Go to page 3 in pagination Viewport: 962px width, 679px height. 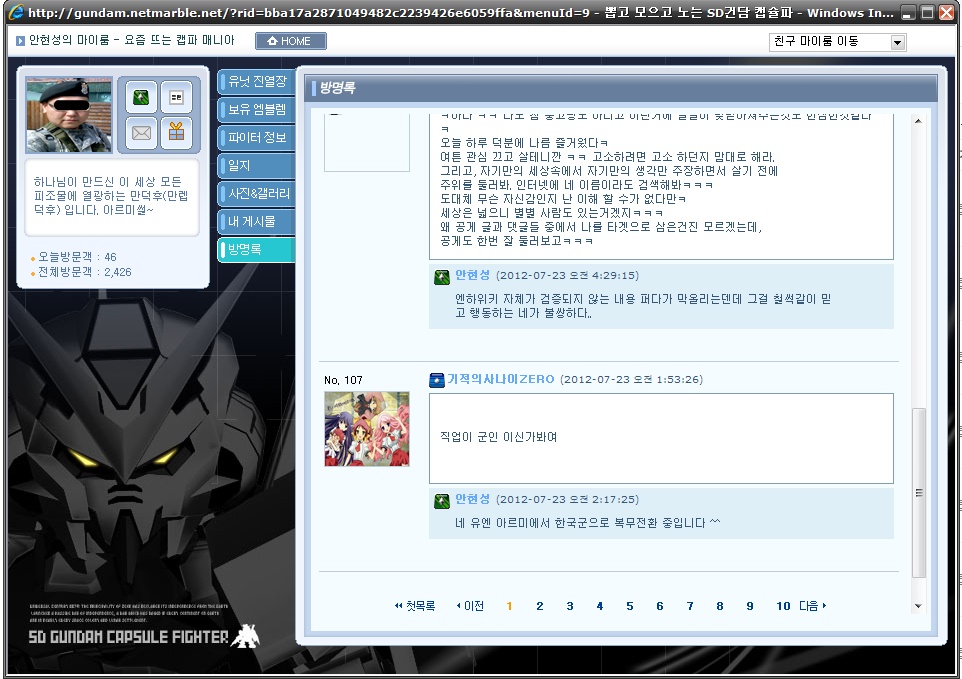coord(569,606)
